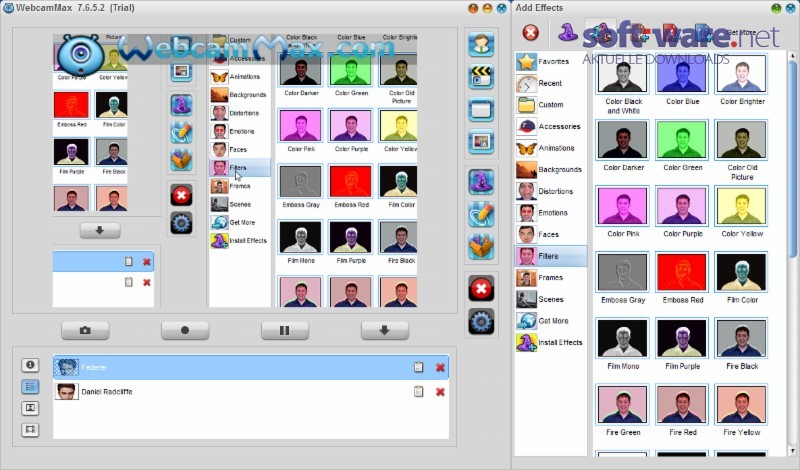Screen dimensions: 800x470
Task: Select the Filters category
Action: (551, 256)
